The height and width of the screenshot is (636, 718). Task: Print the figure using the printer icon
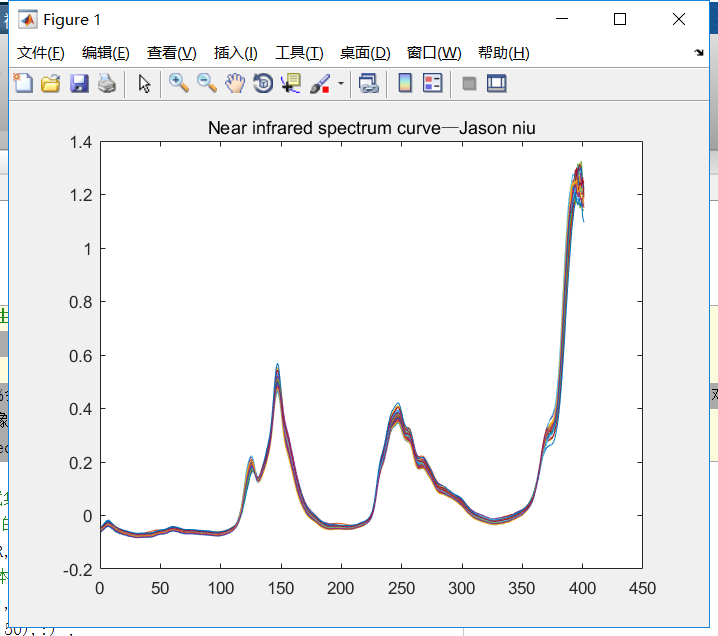click(x=107, y=84)
